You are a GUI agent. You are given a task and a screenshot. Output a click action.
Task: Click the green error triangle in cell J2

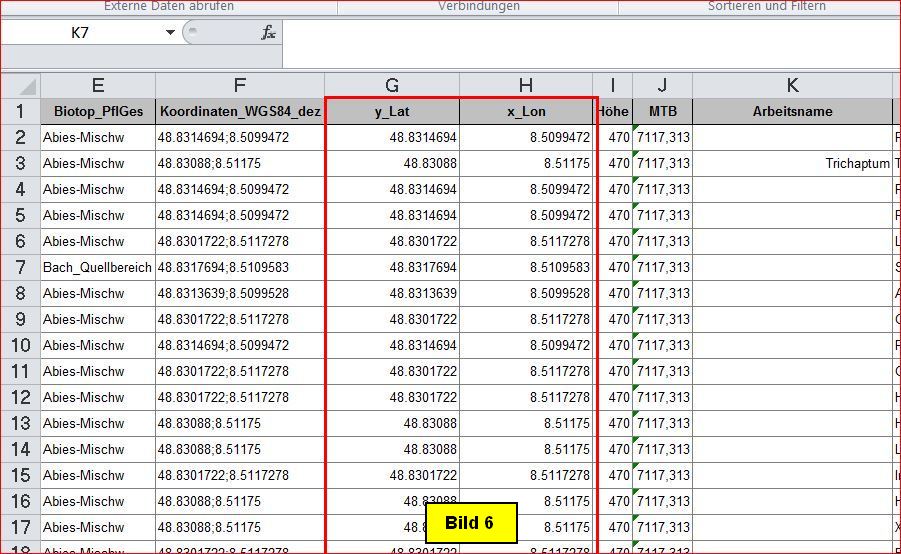(636, 128)
